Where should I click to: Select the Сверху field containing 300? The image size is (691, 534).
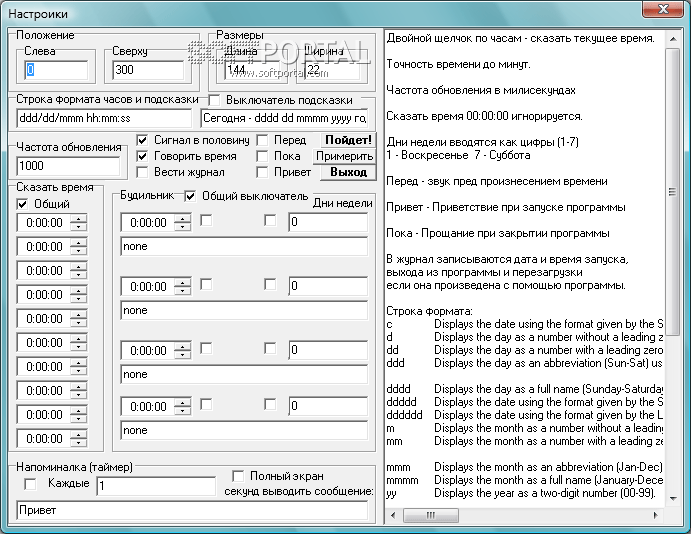(148, 70)
